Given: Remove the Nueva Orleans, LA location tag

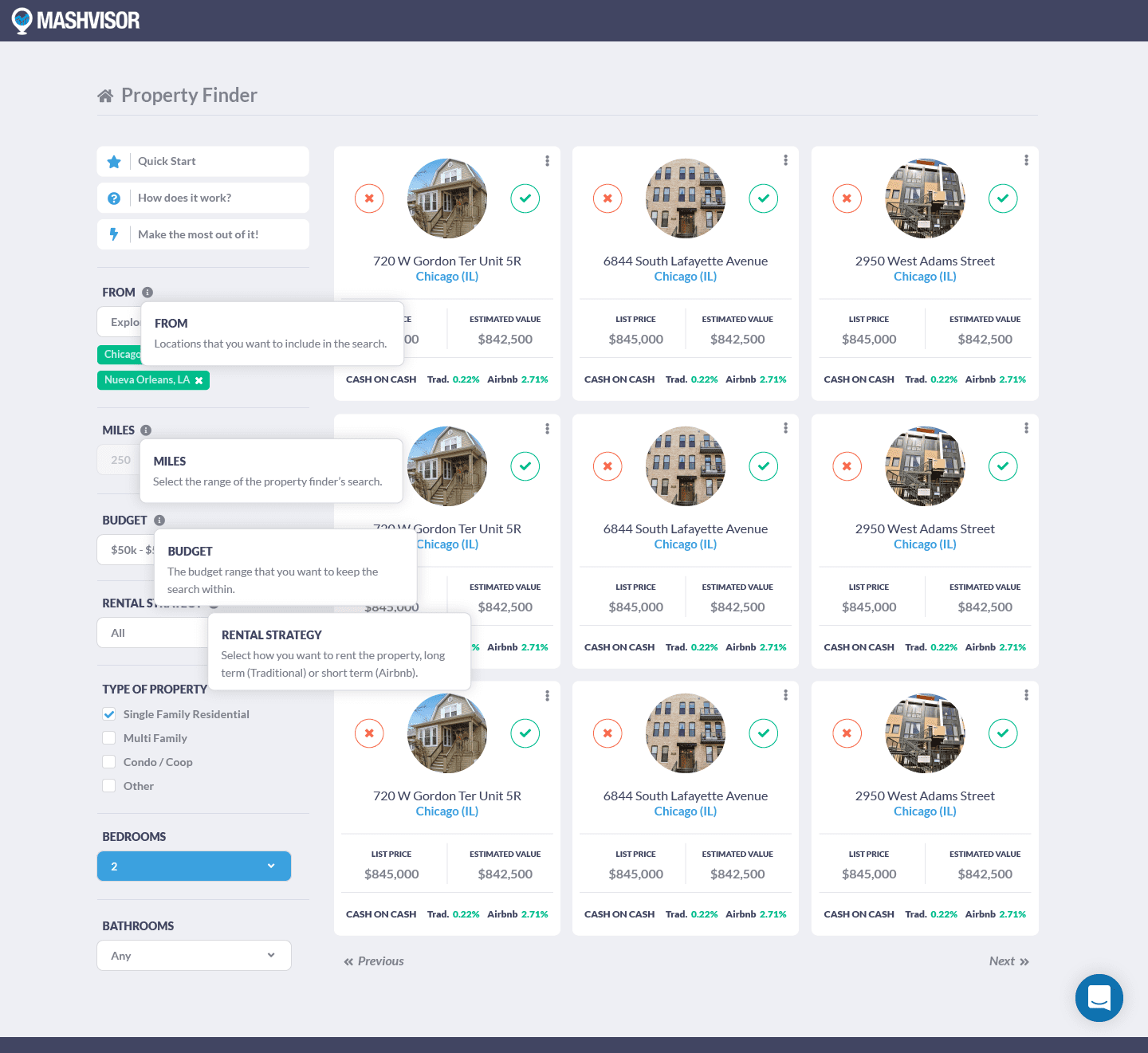Looking at the screenshot, I should [199, 380].
